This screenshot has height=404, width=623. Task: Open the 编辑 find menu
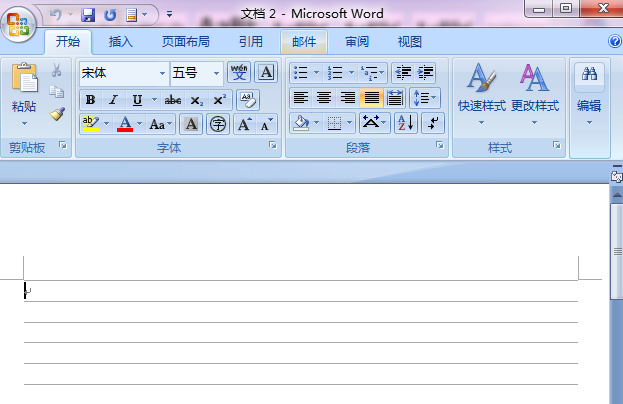589,94
